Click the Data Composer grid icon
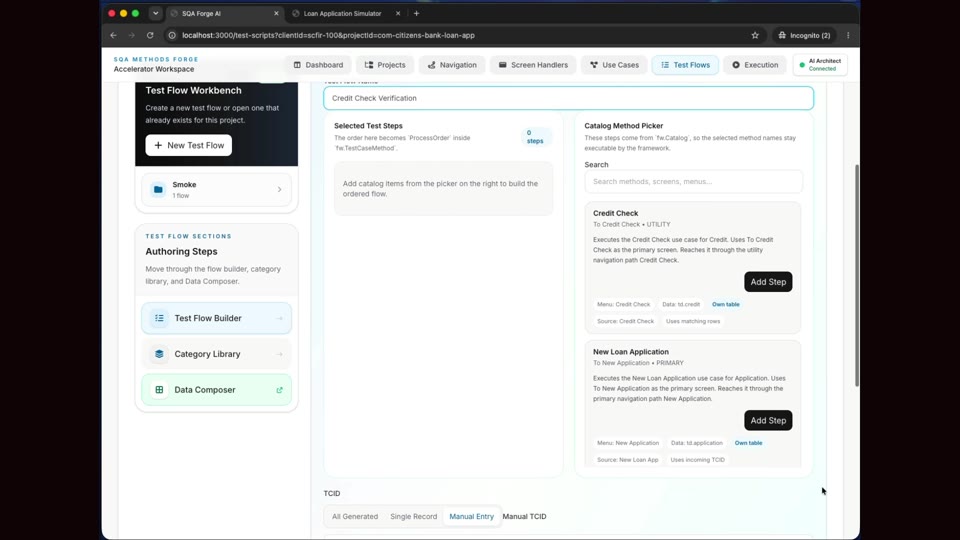This screenshot has width=960, height=540. (x=159, y=390)
